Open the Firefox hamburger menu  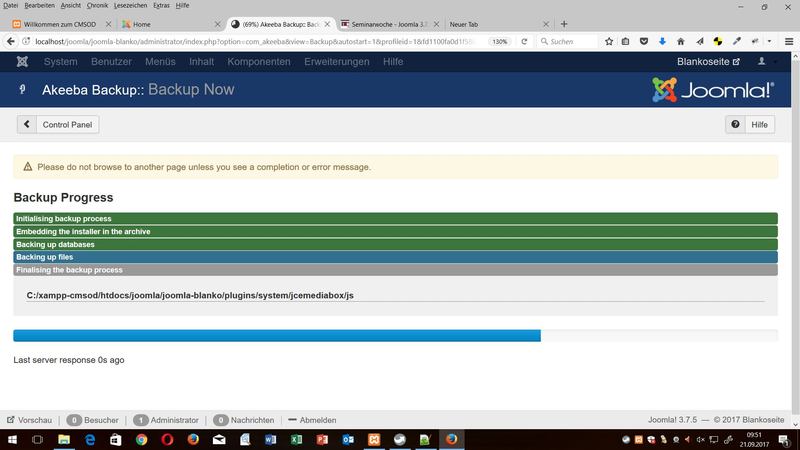click(x=789, y=41)
